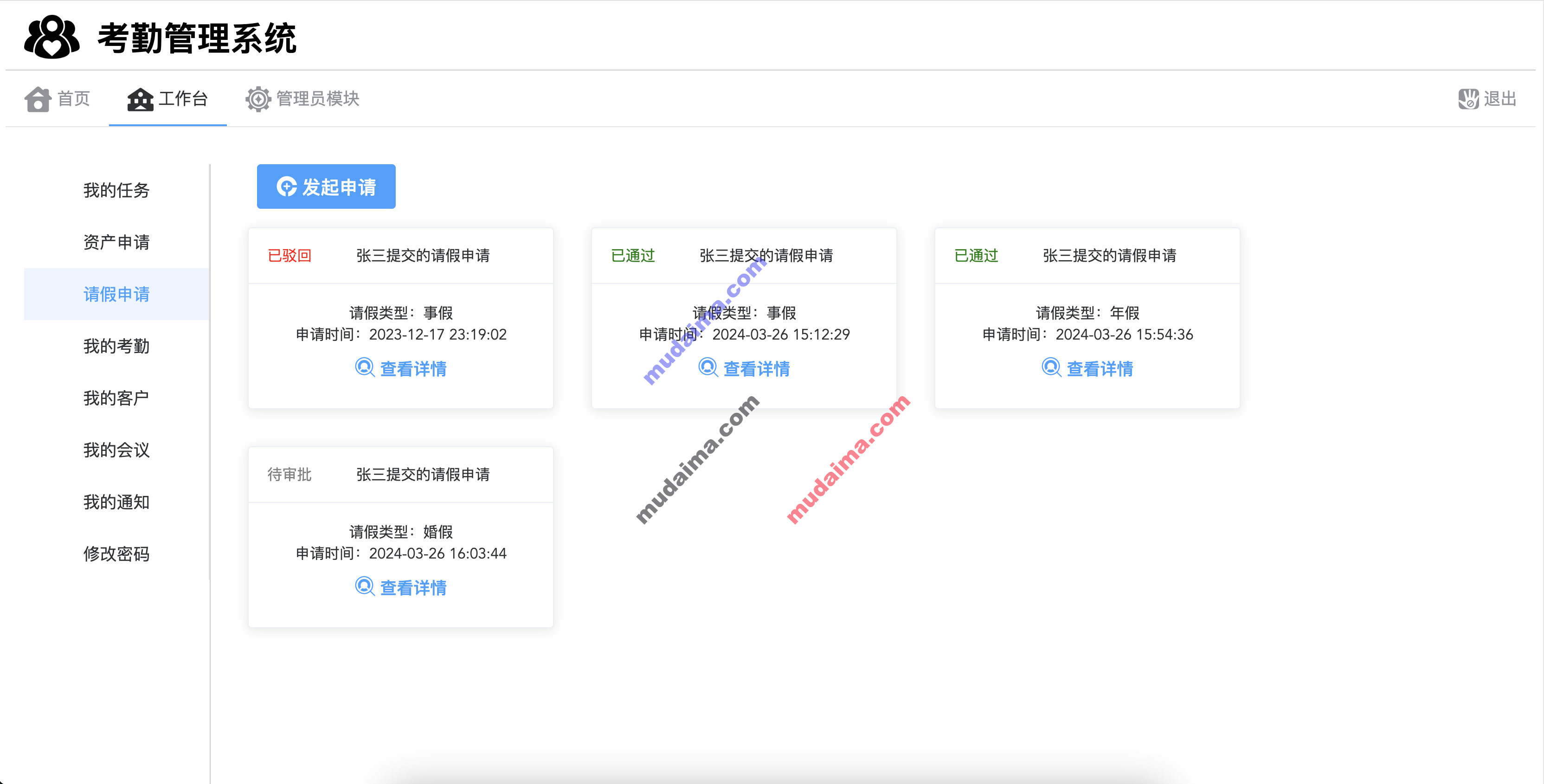Click 退出 to log out
Image resolution: width=1544 pixels, height=784 pixels.
1488,99
